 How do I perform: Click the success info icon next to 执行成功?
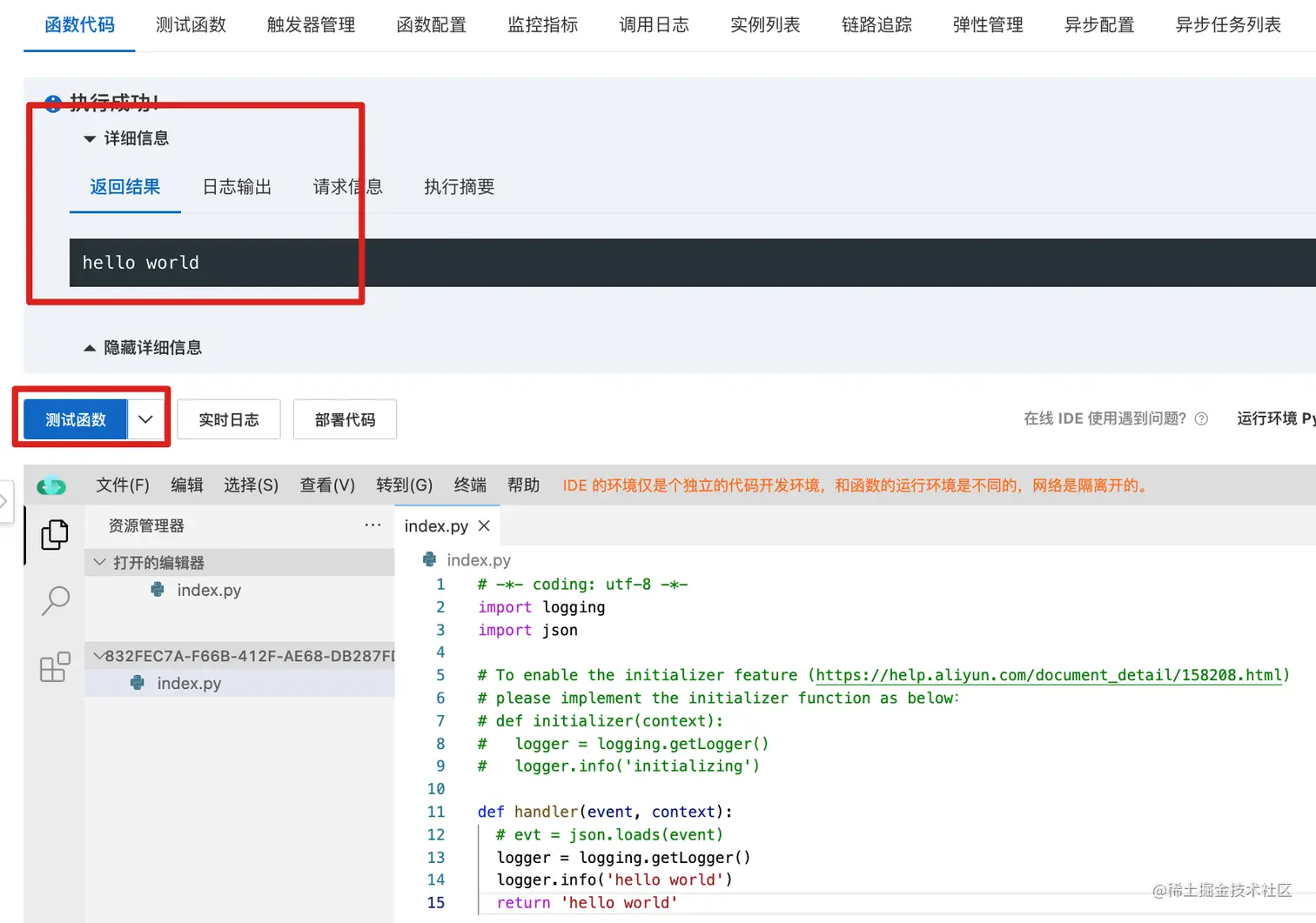pos(53,104)
